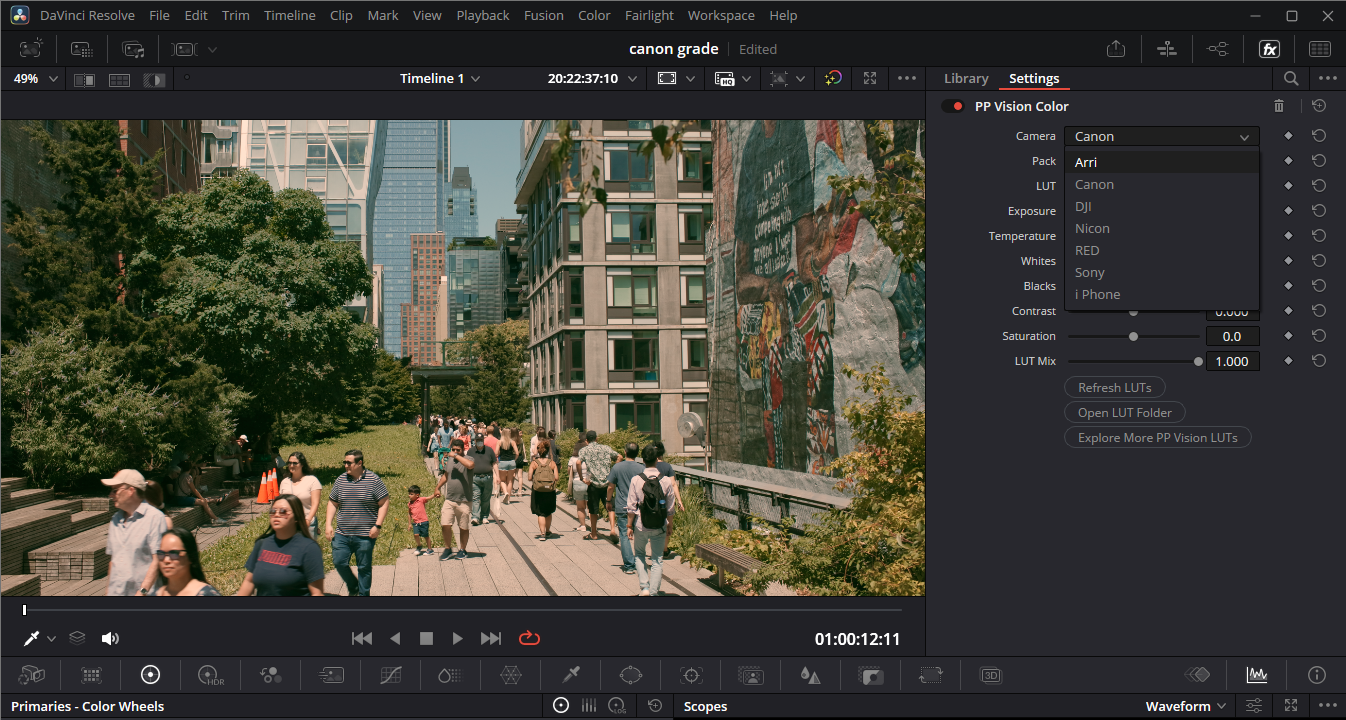1346x720 pixels.
Task: Adjust the LUT Mix slider handle
Action: (1198, 361)
